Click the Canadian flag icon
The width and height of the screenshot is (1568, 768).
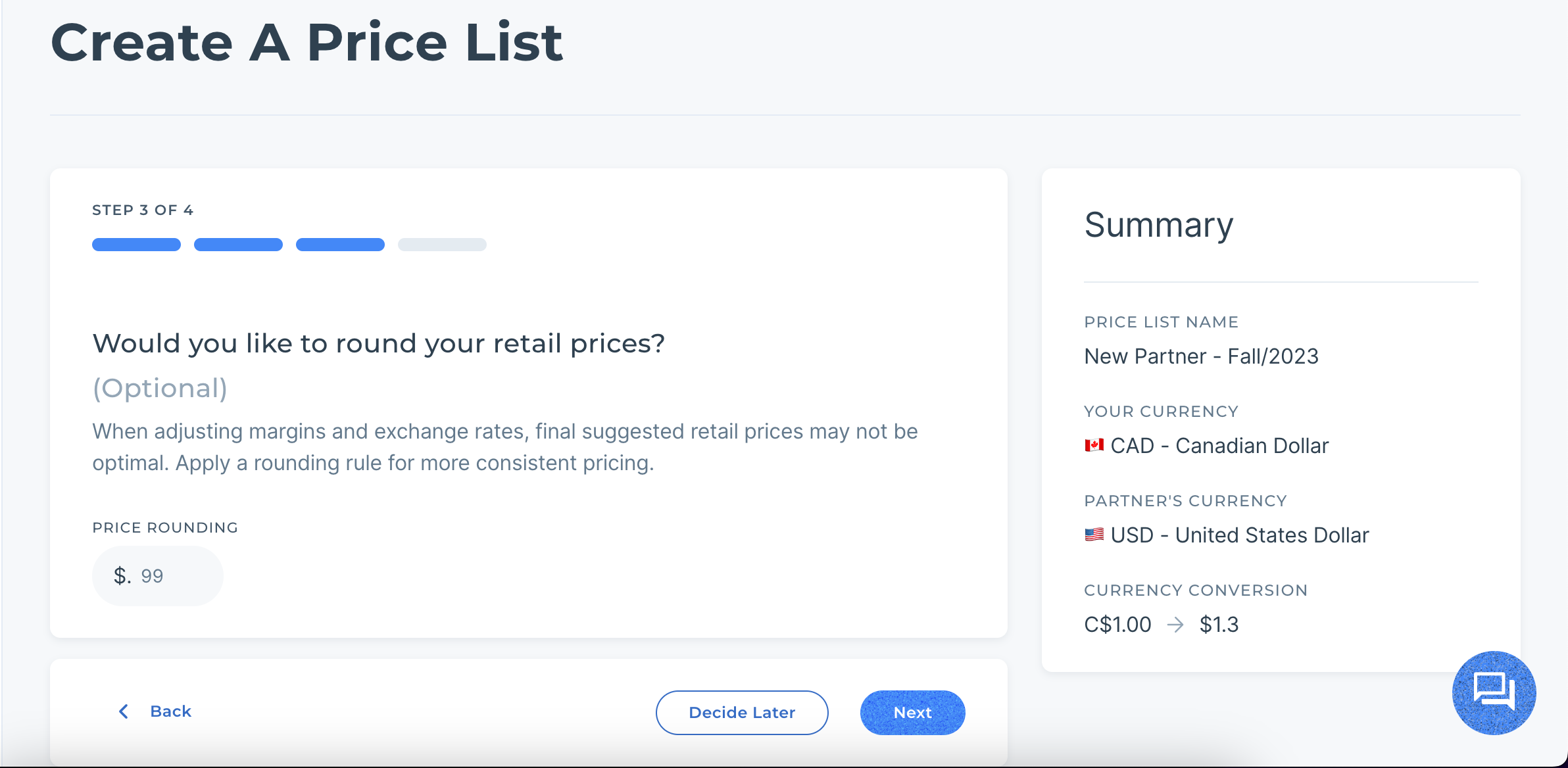(x=1094, y=446)
